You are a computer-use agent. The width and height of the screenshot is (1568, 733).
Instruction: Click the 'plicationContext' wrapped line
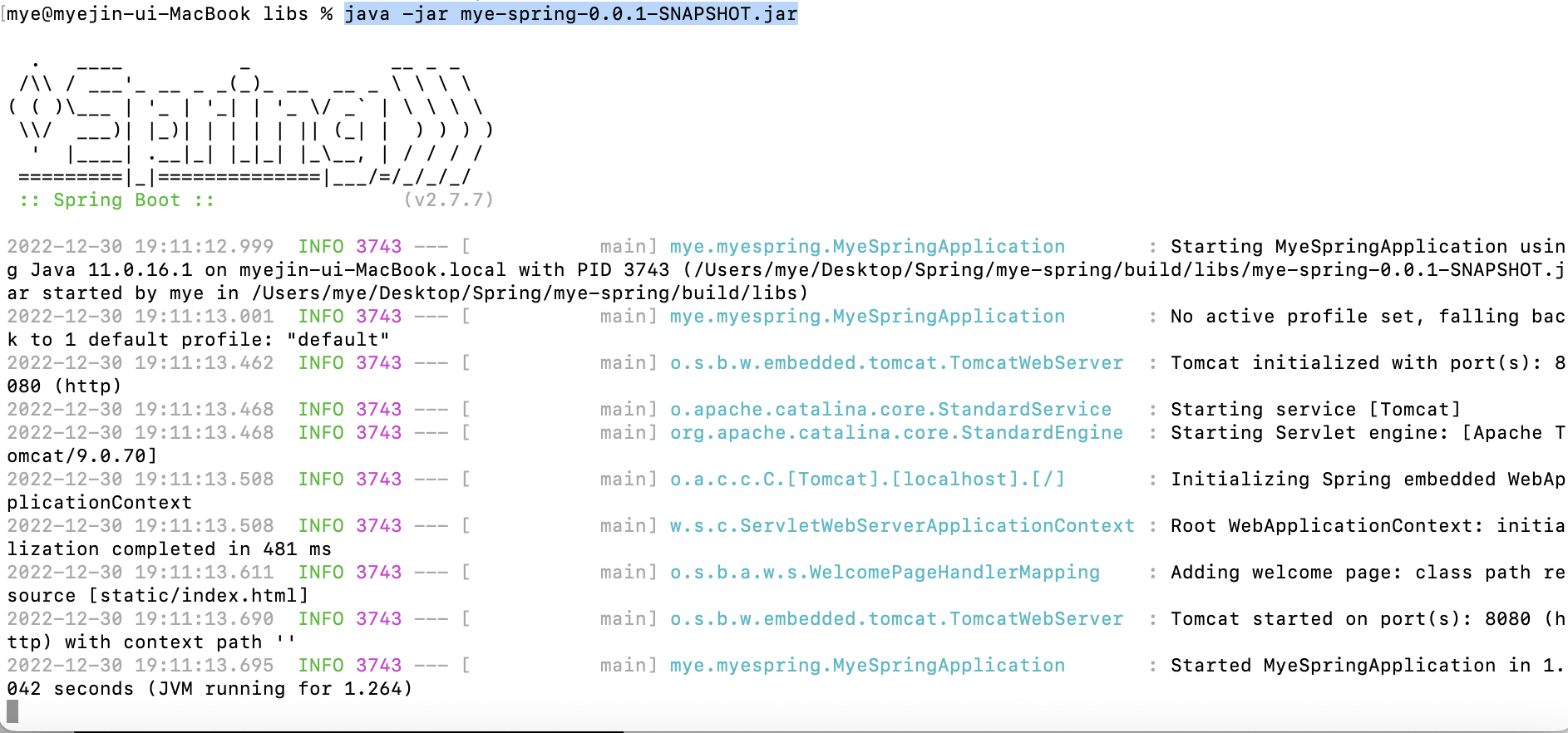(x=99, y=503)
